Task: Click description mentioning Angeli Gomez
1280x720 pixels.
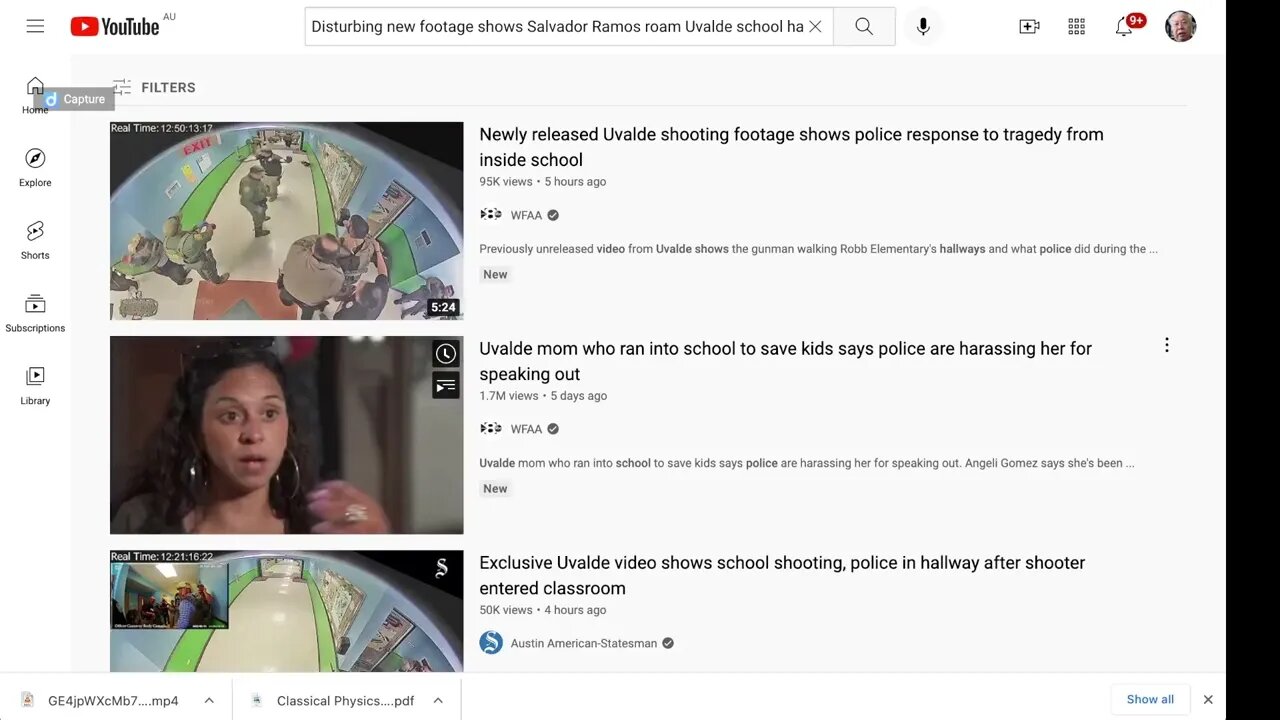Action: [x=807, y=463]
